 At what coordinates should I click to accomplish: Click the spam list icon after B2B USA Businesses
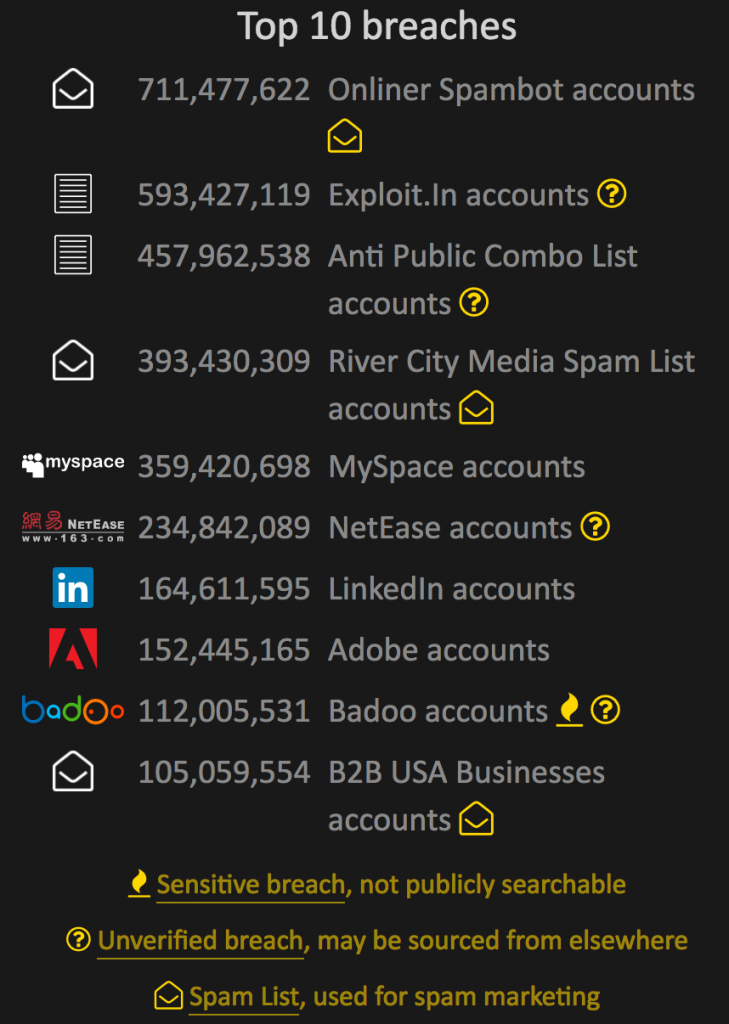(476, 819)
